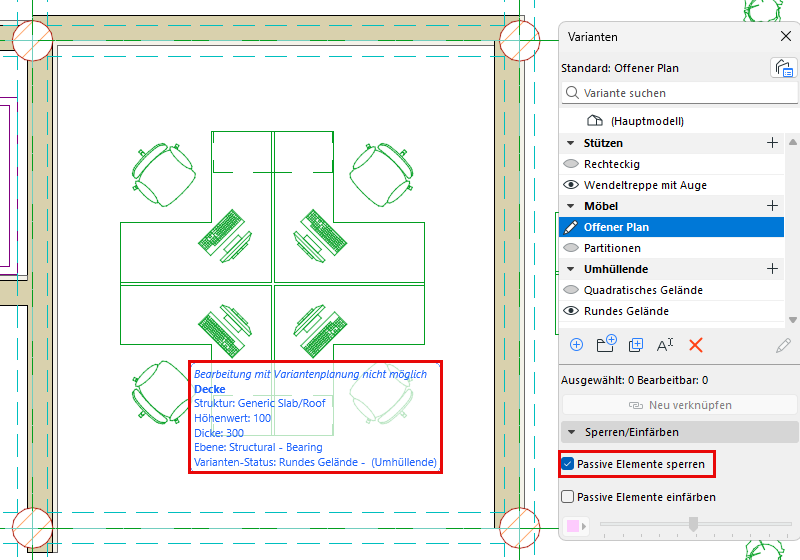Collapse the Stützen variant set
Screen dimensions: 800x560
[x=571, y=143]
